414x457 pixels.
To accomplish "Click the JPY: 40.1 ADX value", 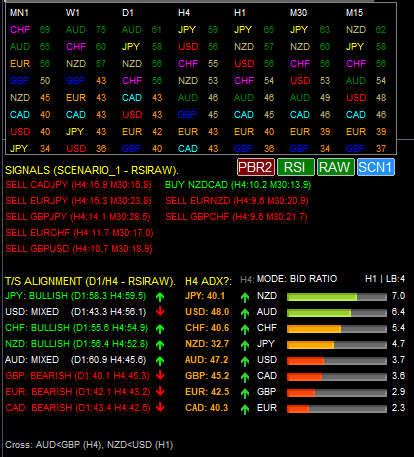I will click(x=205, y=296).
